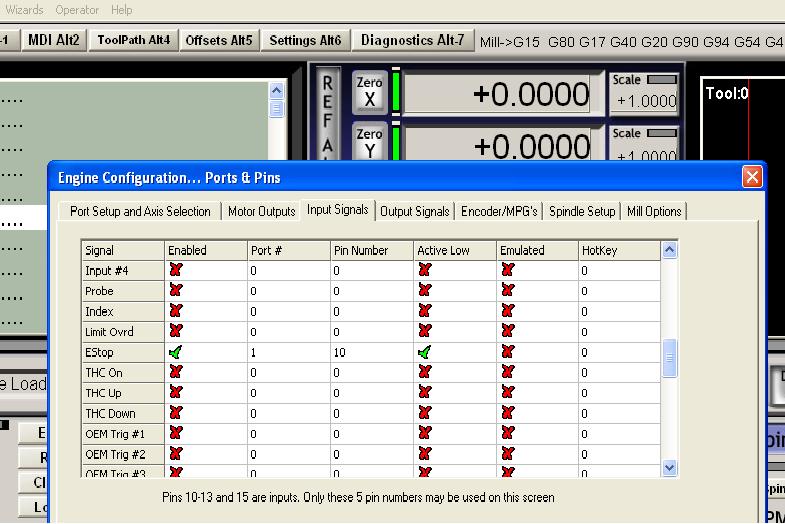Toggle the Probe Enabled red X
The image size is (785, 524).
[176, 291]
